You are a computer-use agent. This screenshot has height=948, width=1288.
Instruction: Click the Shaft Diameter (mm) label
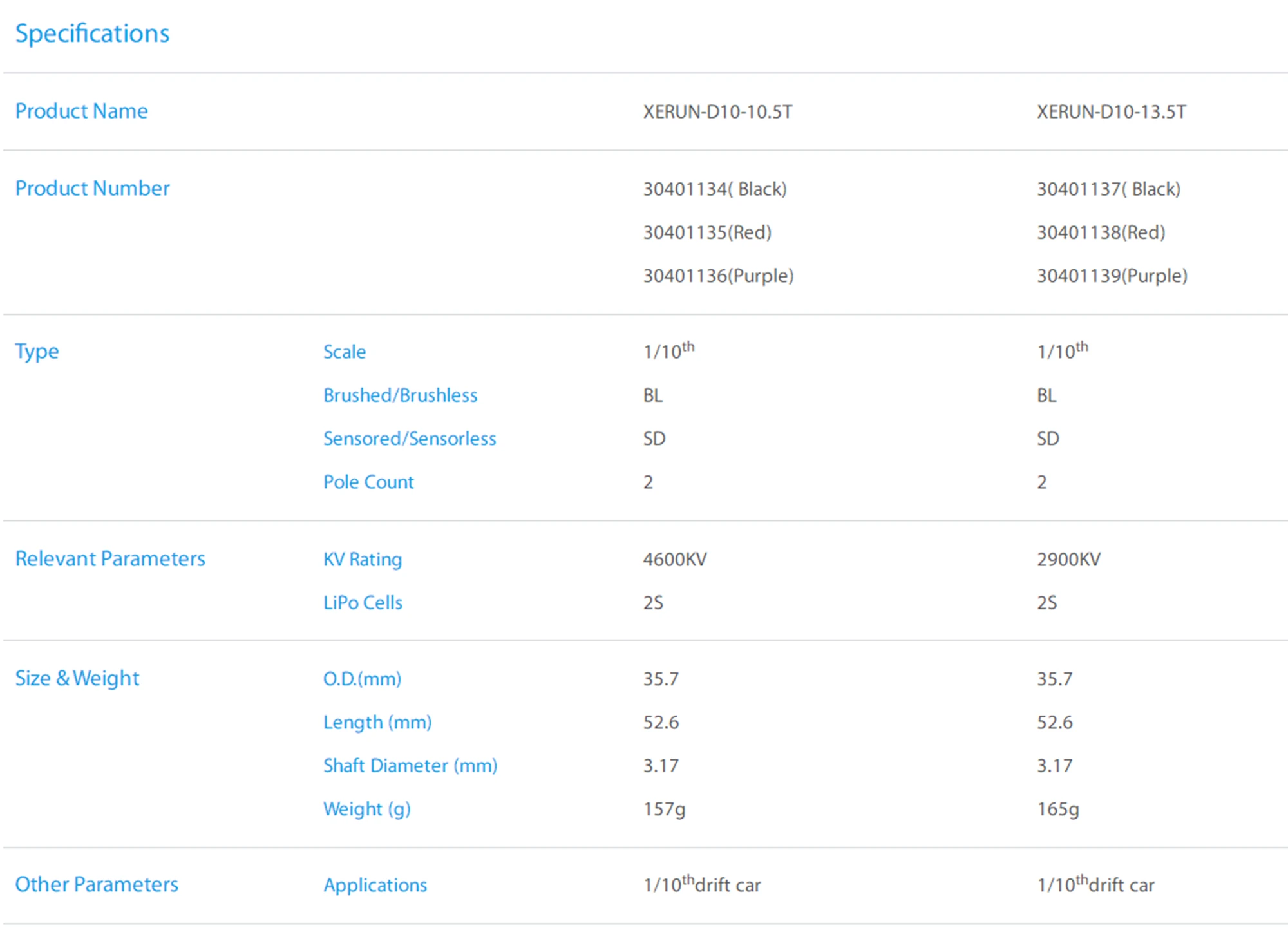click(410, 765)
